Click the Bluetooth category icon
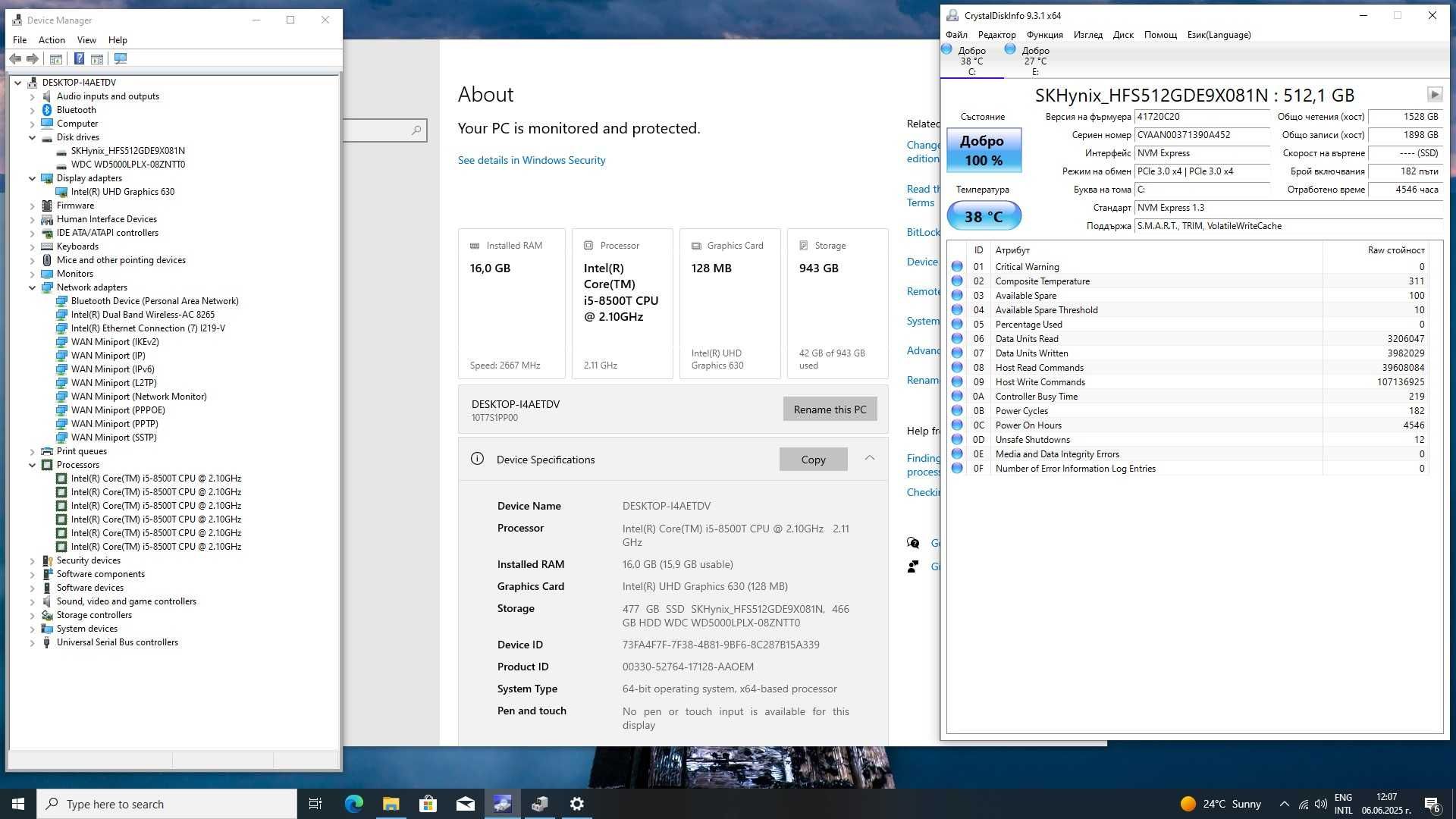Image resolution: width=1456 pixels, height=819 pixels. pyautogui.click(x=47, y=110)
